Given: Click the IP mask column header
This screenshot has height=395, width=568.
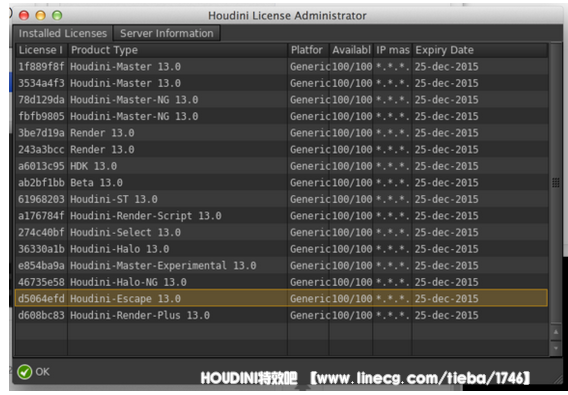Looking at the screenshot, I should click(x=392, y=50).
